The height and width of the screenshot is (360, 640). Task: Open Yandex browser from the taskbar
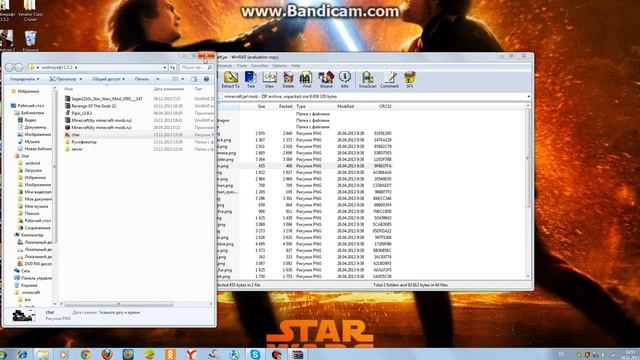pos(191,354)
